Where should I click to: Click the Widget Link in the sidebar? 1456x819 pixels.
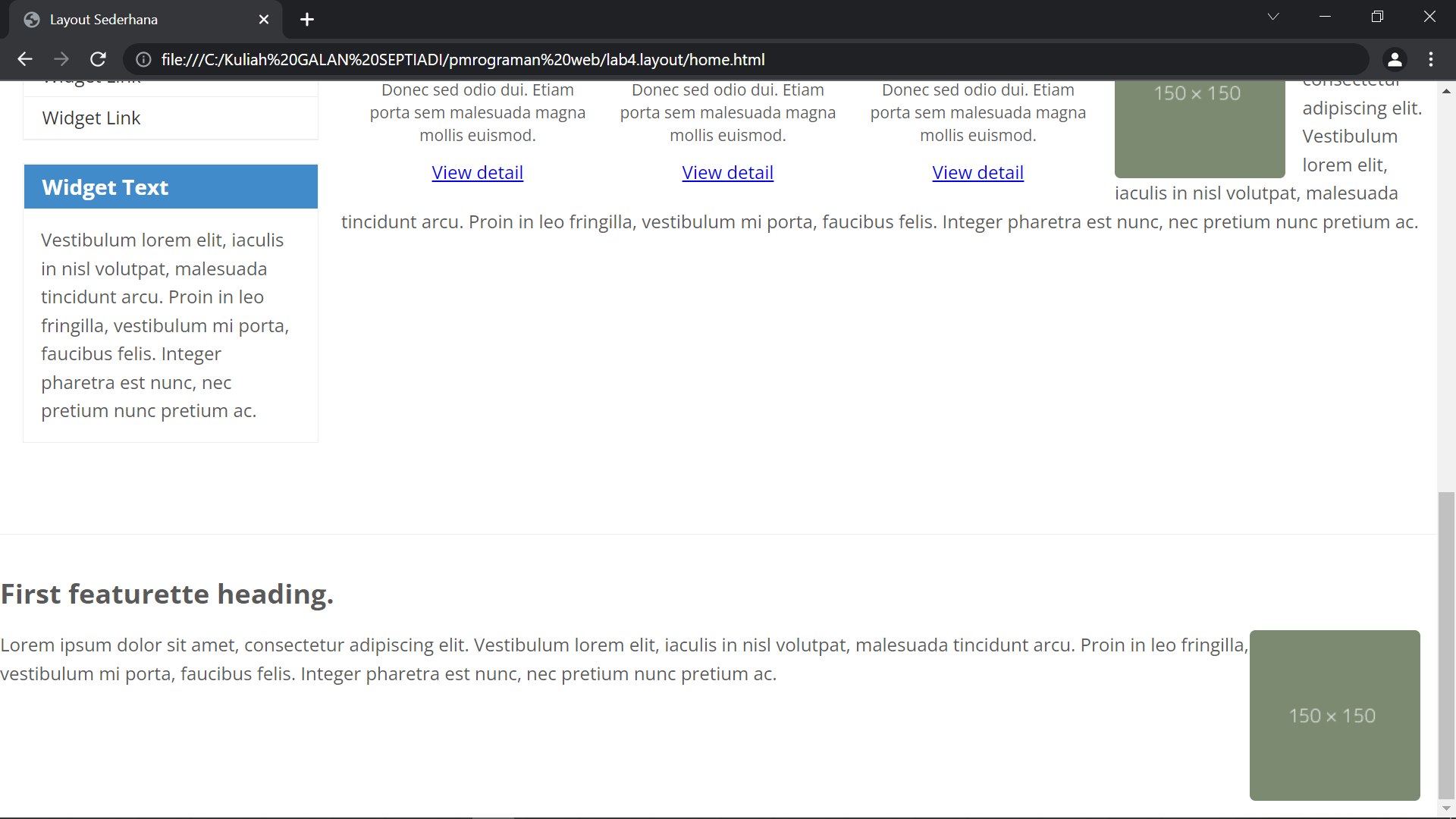(x=91, y=118)
